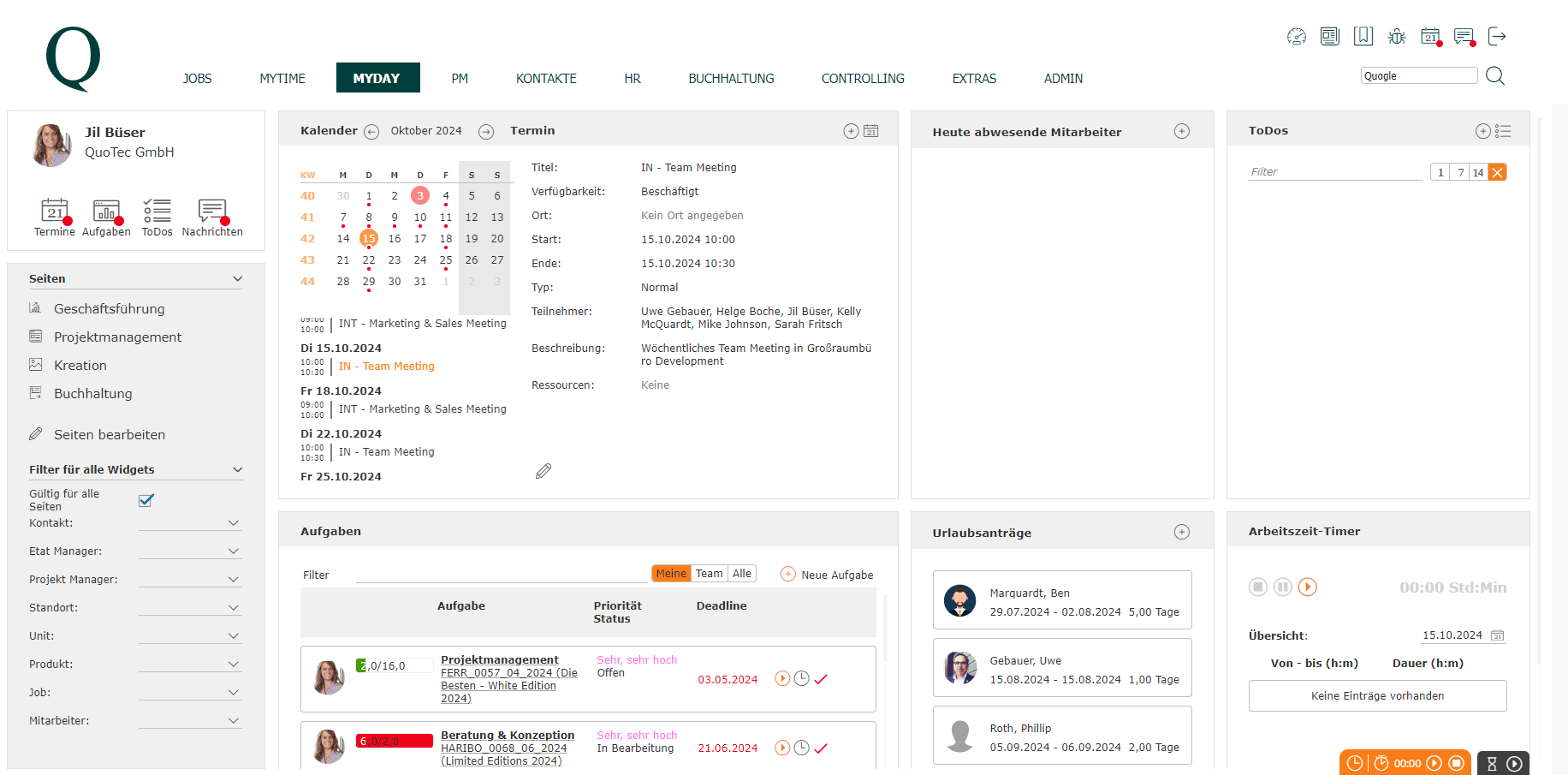Click the Neue Aufgabe button
The height and width of the screenshot is (775, 1568).
[x=827, y=575]
